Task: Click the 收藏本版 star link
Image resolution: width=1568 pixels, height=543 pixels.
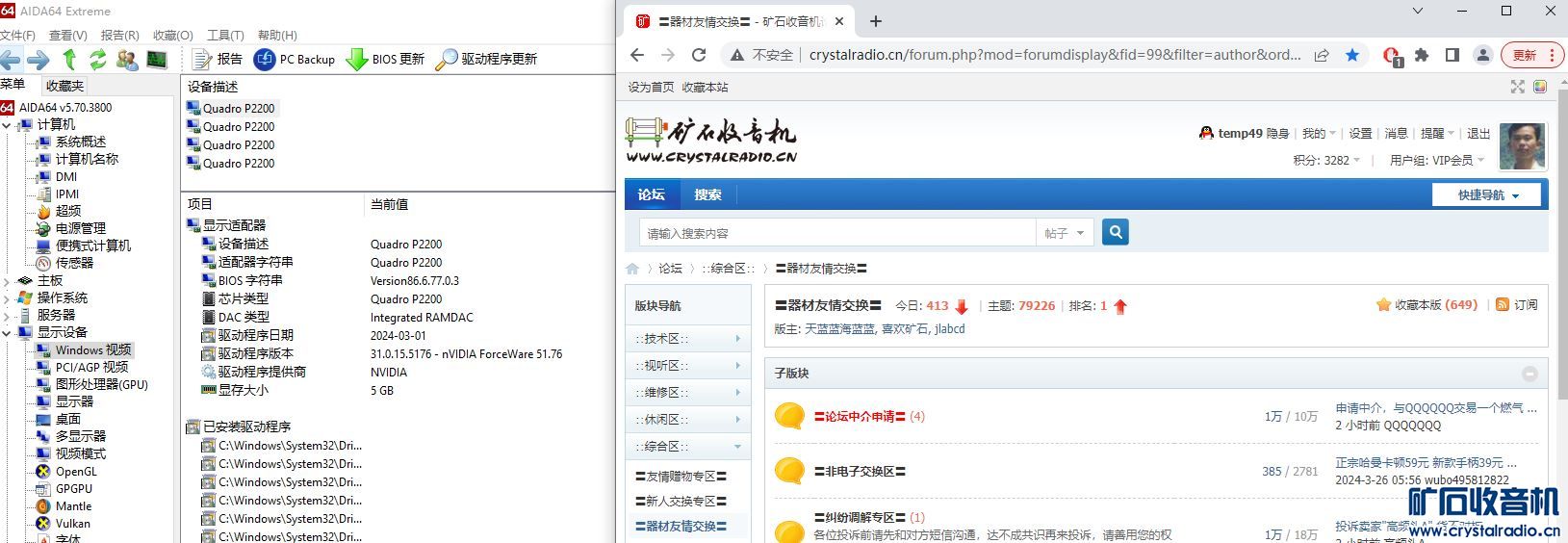Action: click(x=1427, y=304)
